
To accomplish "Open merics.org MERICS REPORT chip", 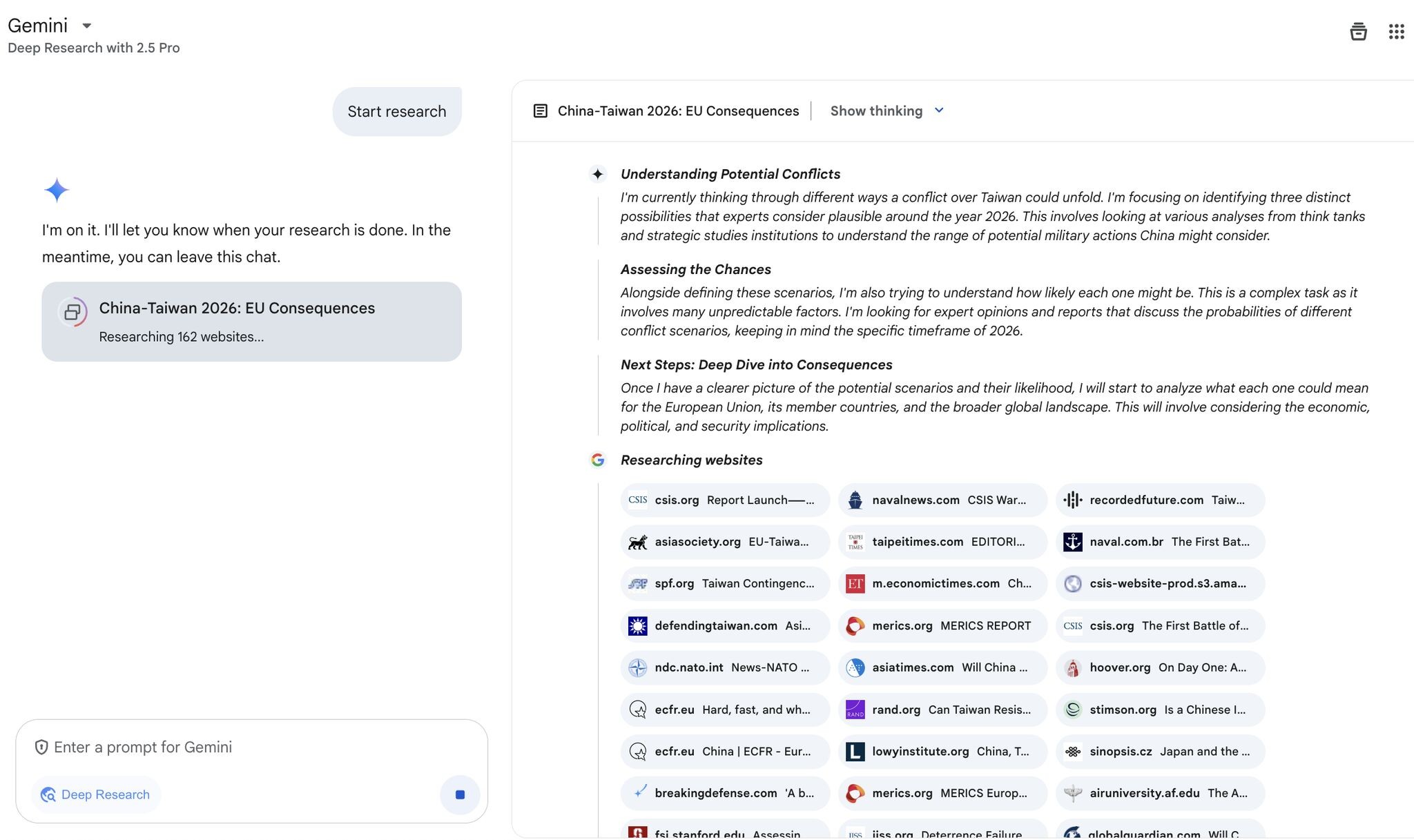I will (x=942, y=626).
